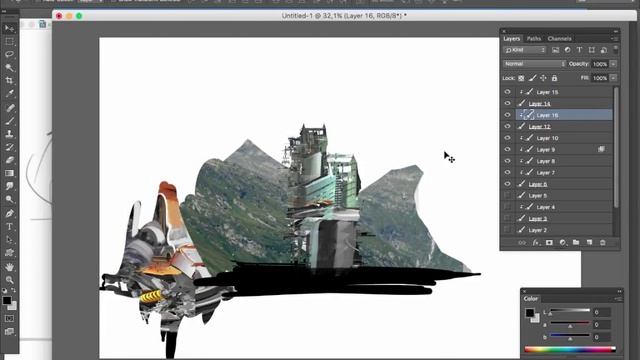Filter layers by adjustment layers
This screenshot has height=360, width=640.
tap(567, 50)
